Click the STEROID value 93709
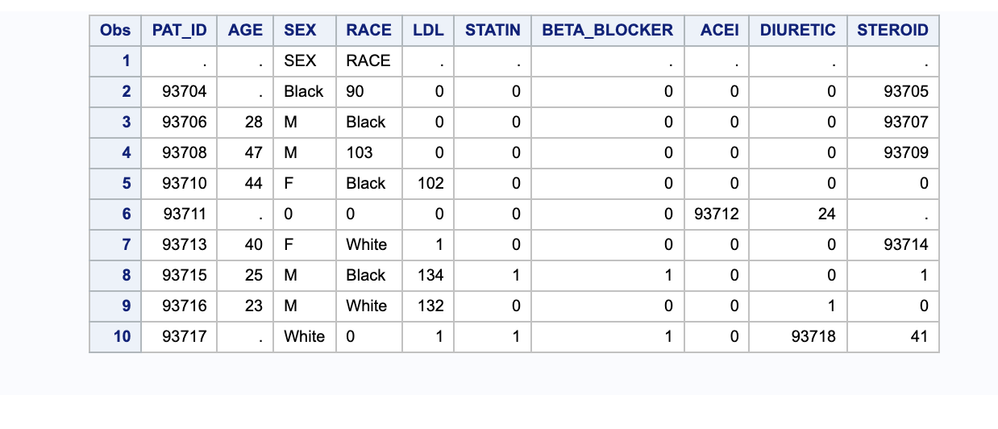Image resolution: width=998 pixels, height=429 pixels. [x=892, y=153]
